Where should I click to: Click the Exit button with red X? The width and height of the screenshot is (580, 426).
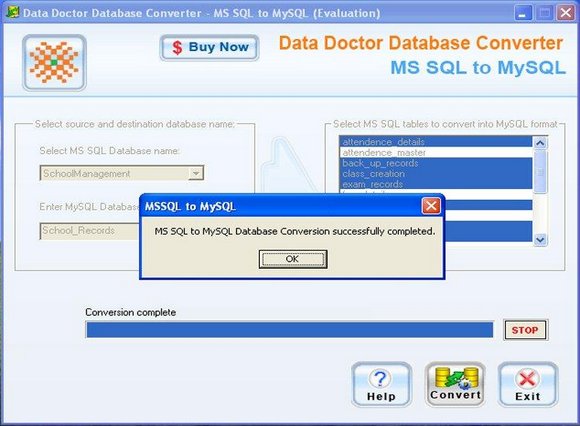[x=528, y=385]
